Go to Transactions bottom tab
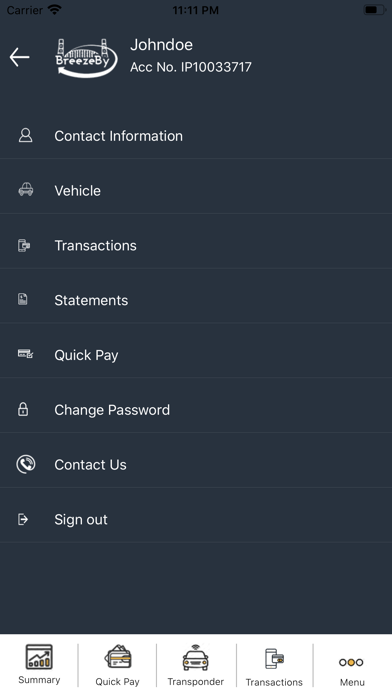Image resolution: width=392 pixels, height=696 pixels. (274, 664)
